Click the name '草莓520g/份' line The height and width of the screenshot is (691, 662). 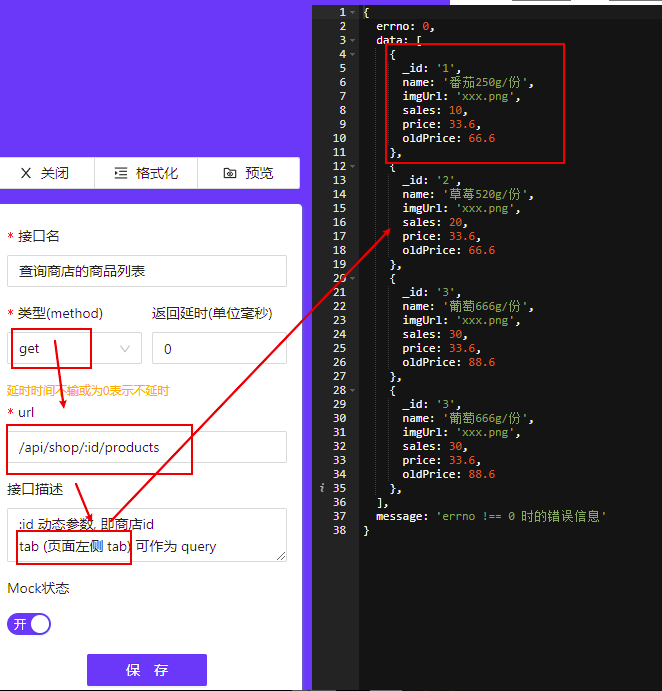468,194
